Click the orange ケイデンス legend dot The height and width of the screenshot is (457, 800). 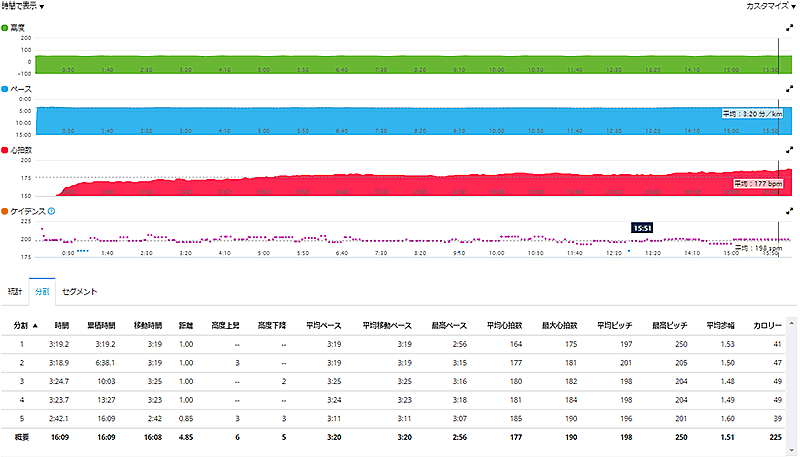[5, 211]
